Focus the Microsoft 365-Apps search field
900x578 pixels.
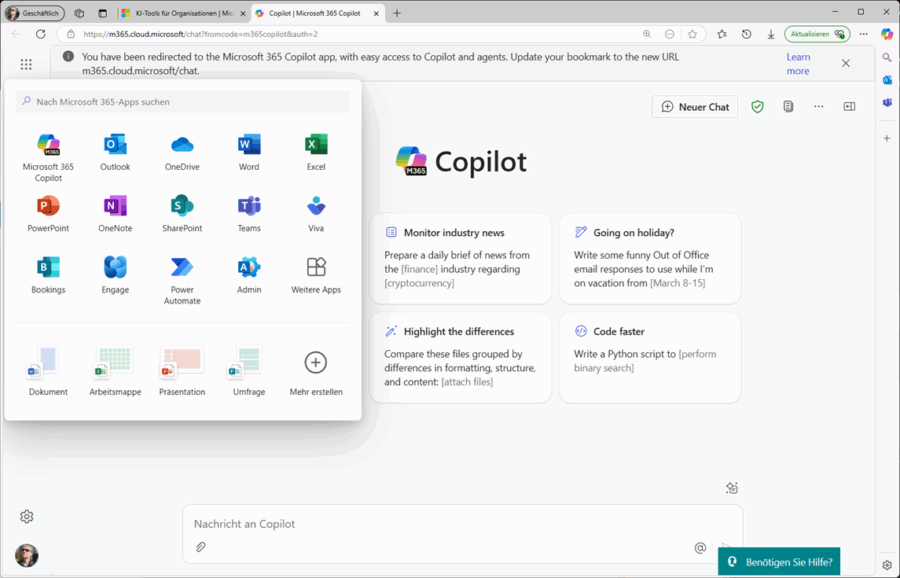[x=183, y=102]
